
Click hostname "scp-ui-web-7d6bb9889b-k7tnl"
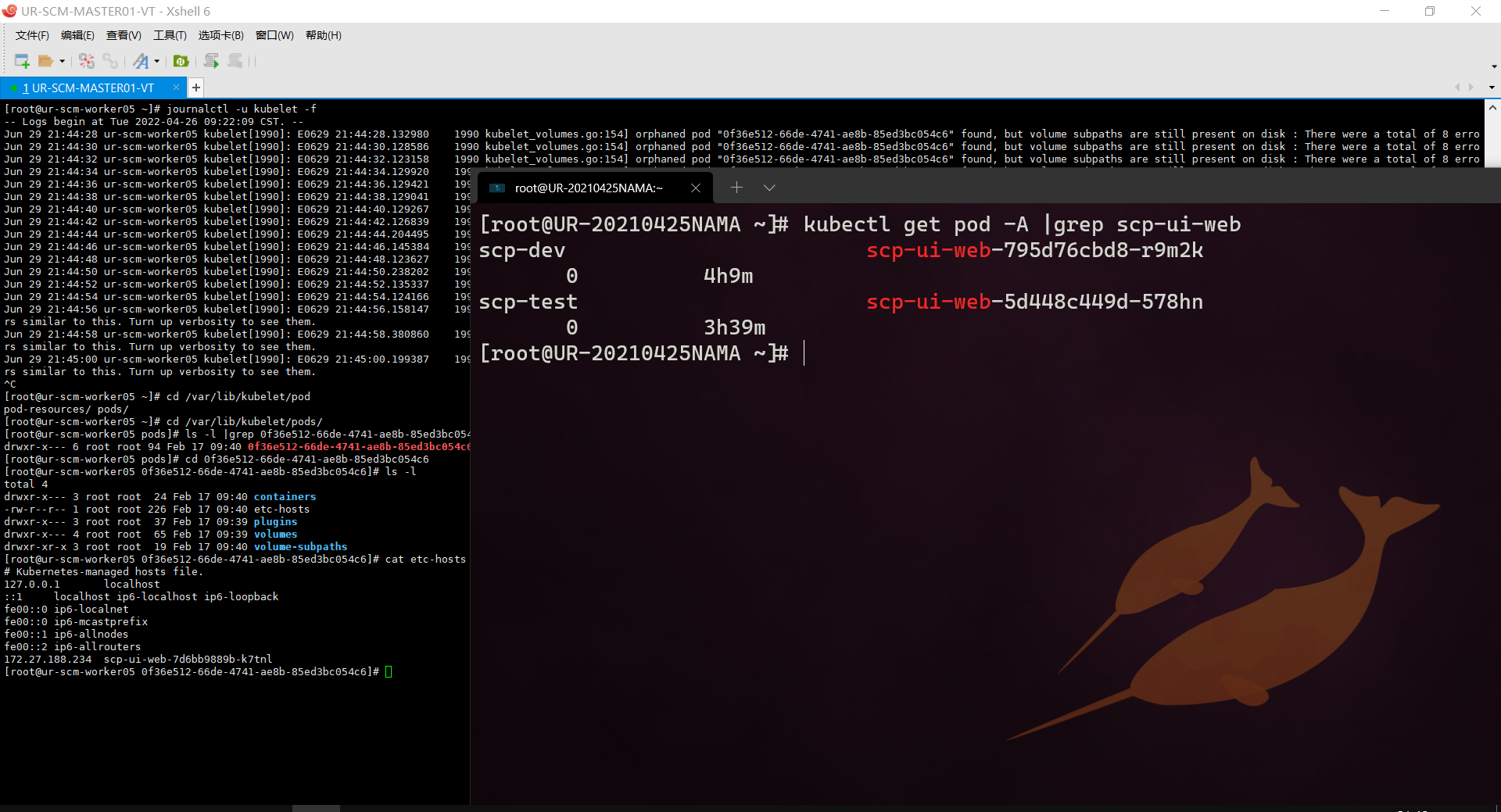(188, 660)
